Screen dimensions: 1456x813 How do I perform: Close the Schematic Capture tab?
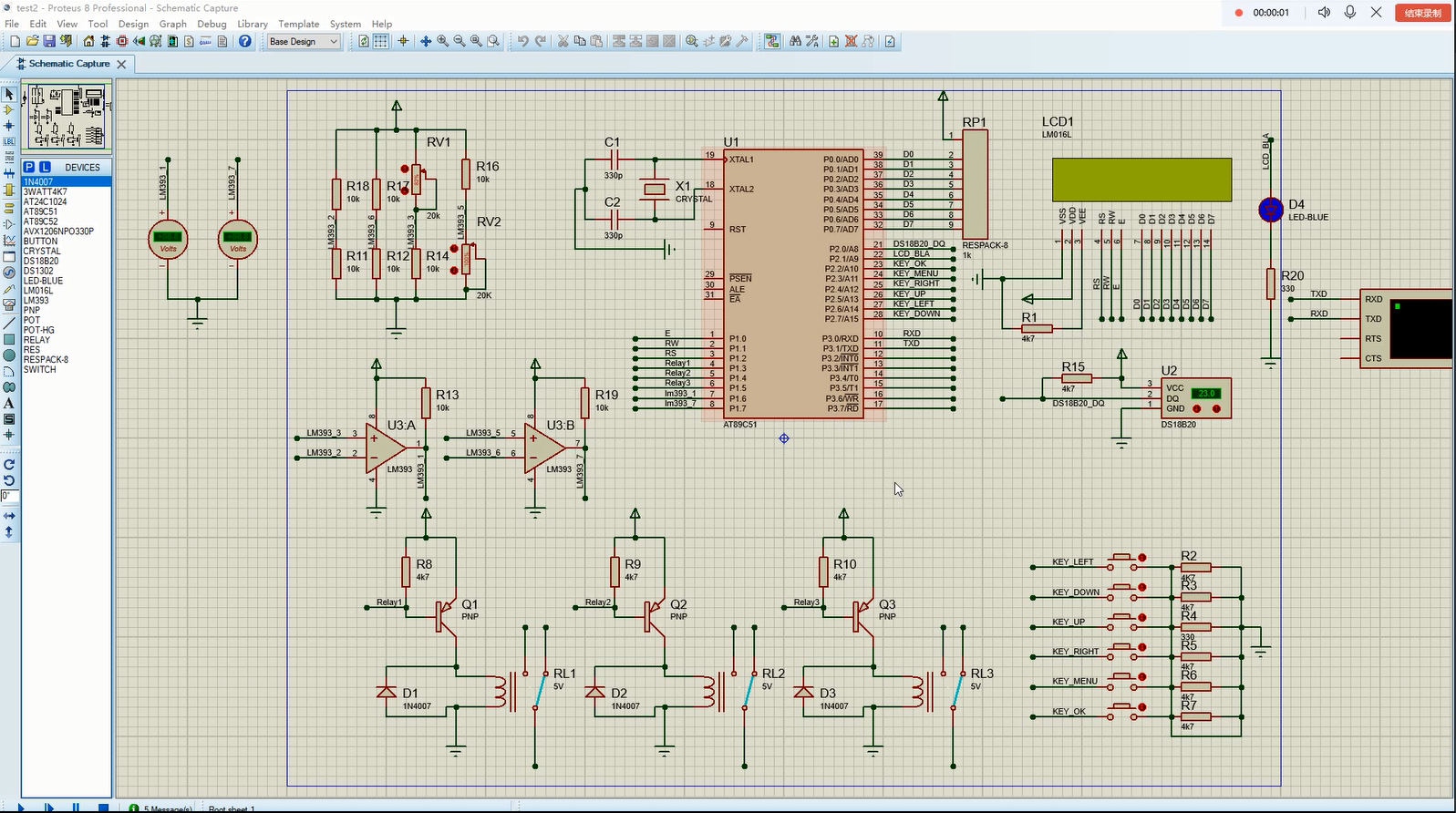click(121, 64)
